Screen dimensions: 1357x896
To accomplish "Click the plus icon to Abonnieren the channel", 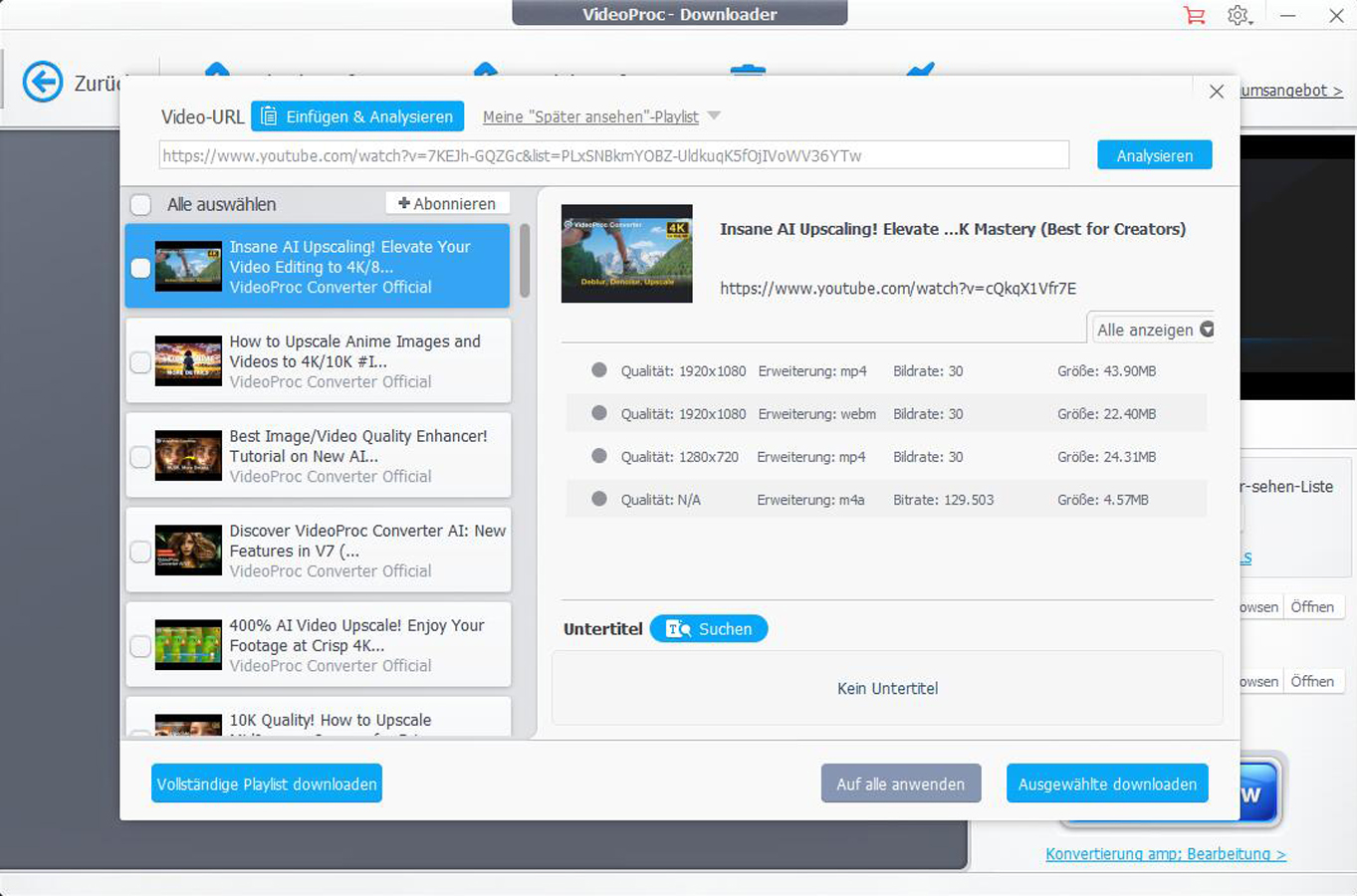I will tap(405, 203).
